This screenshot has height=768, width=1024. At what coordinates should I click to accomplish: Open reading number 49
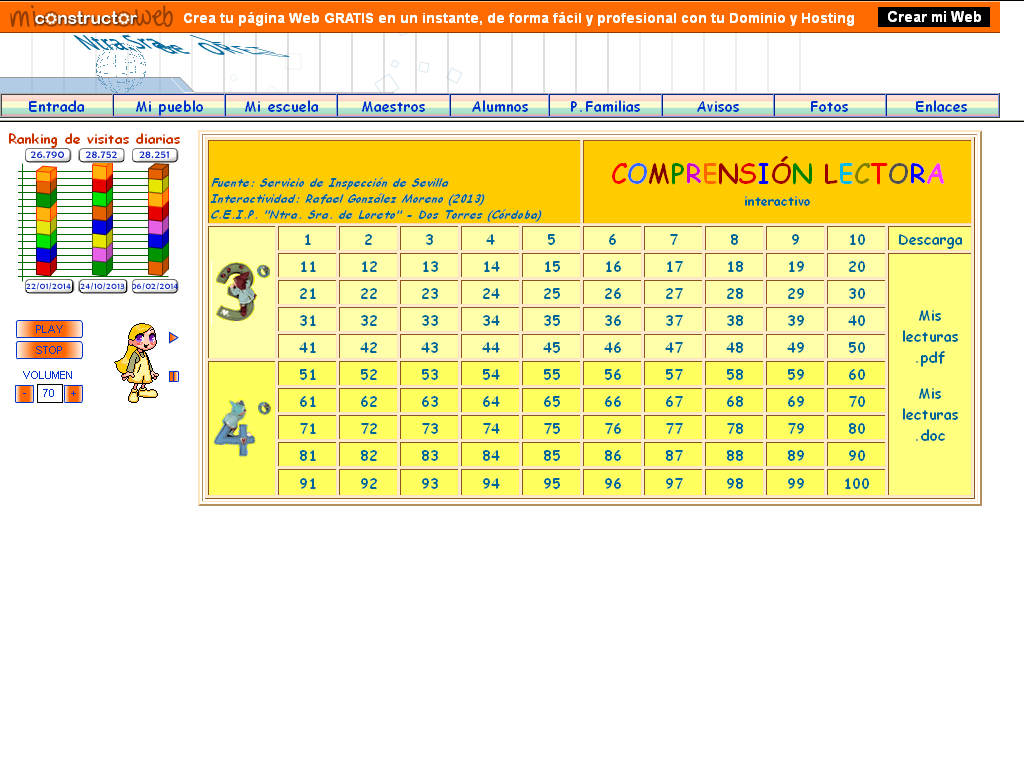click(x=795, y=347)
